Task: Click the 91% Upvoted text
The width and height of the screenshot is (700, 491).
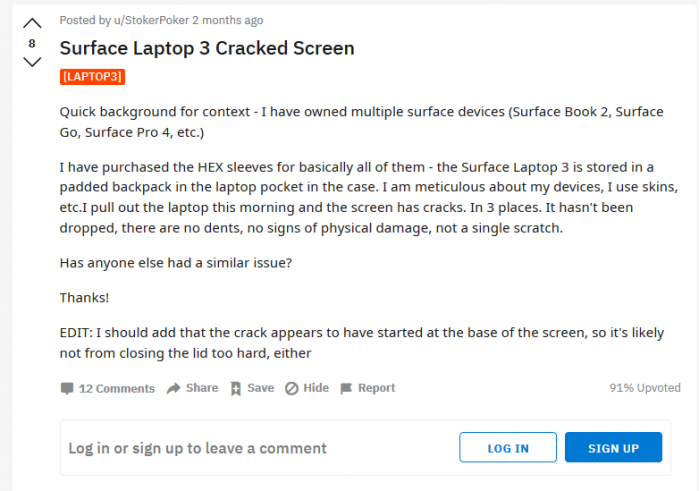Action: [645, 388]
